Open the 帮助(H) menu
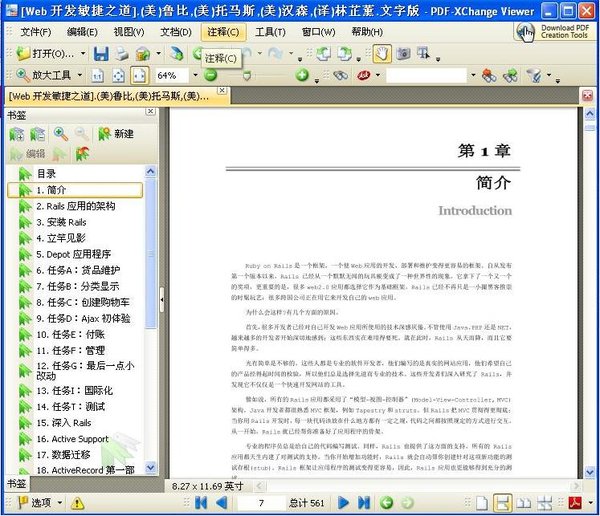Screen dimensions: 600x516 pos(367,32)
